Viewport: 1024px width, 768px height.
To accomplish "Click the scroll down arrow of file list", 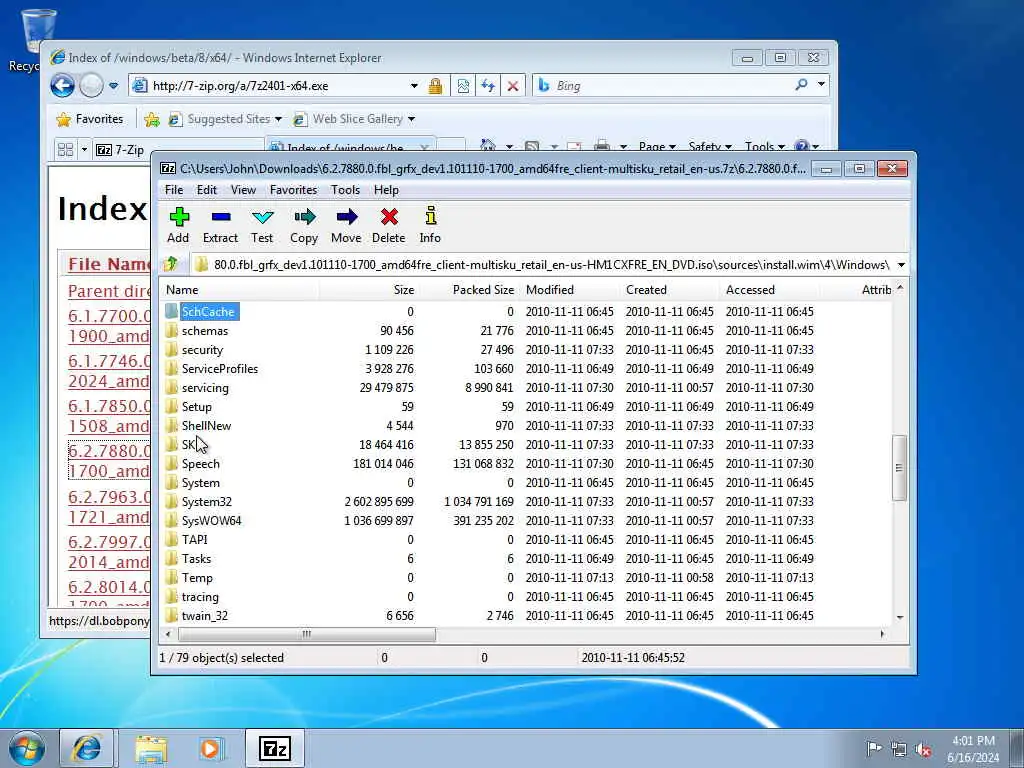I will [900, 617].
